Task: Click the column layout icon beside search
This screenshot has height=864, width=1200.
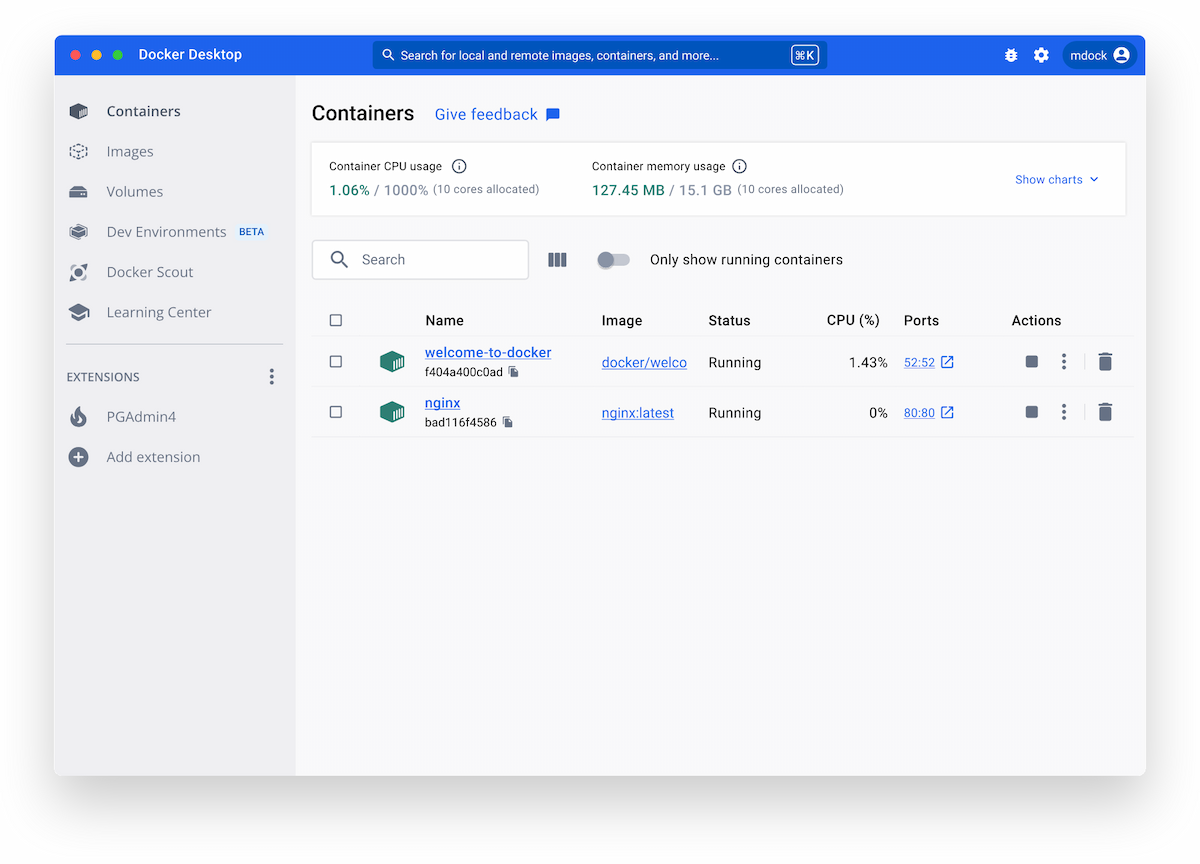Action: (557, 260)
